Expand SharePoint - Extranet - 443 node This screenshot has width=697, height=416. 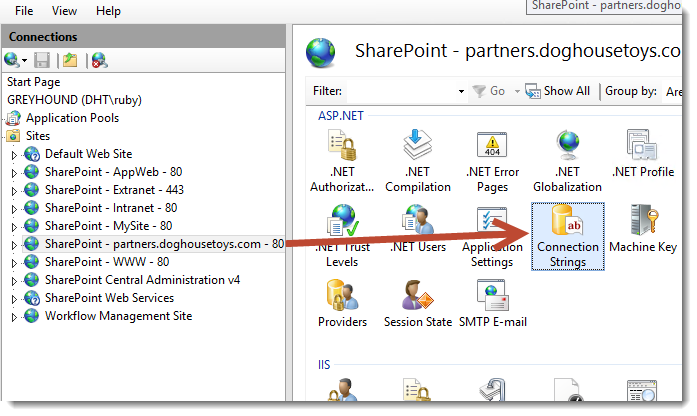coord(14,191)
